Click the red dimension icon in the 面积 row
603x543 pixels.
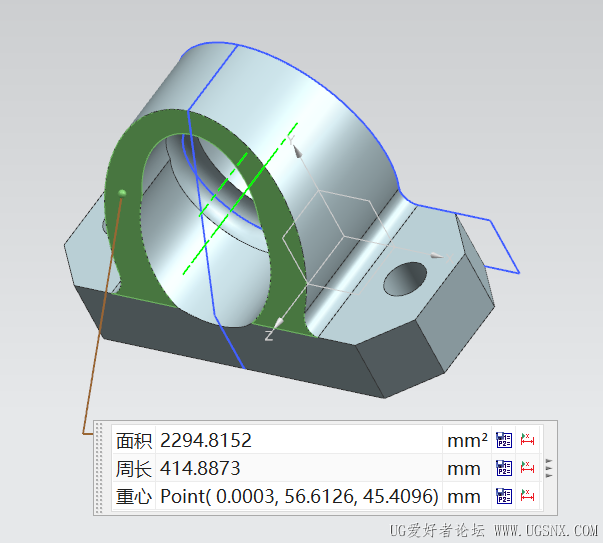(527, 440)
